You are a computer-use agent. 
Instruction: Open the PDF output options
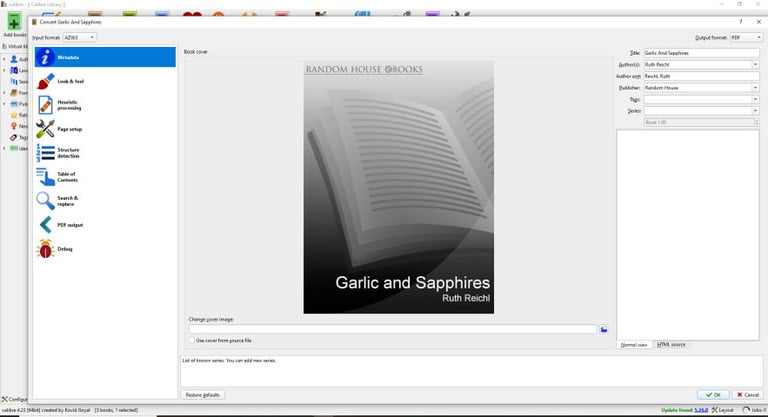69,225
